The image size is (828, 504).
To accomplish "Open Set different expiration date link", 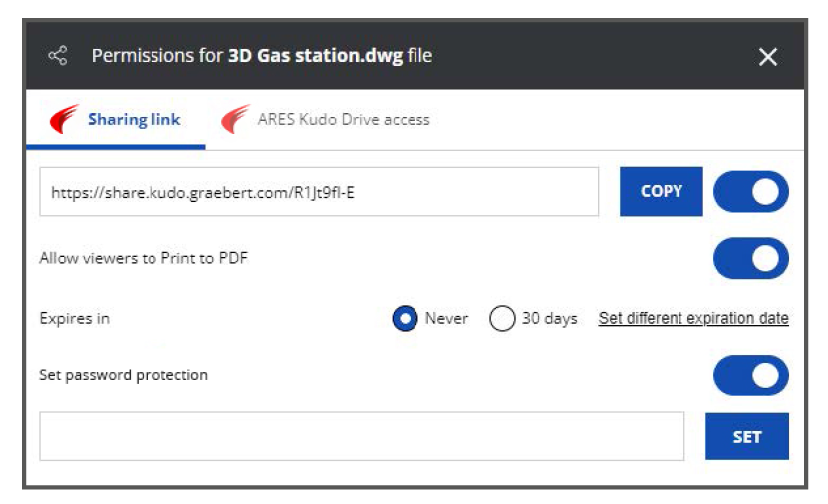I will coord(693,318).
